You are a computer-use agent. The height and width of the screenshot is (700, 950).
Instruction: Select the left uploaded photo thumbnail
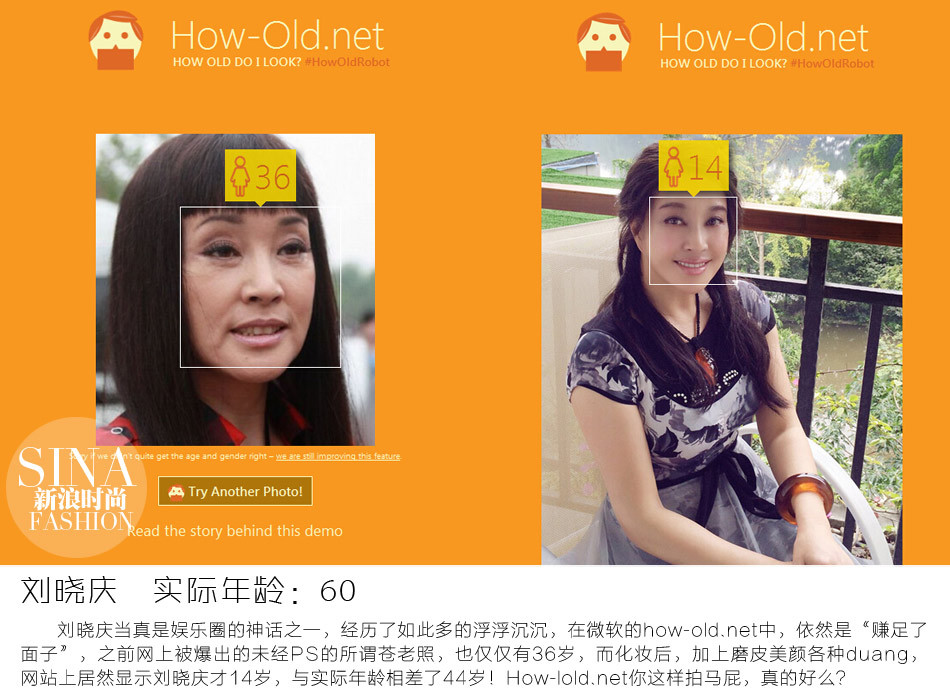point(235,290)
